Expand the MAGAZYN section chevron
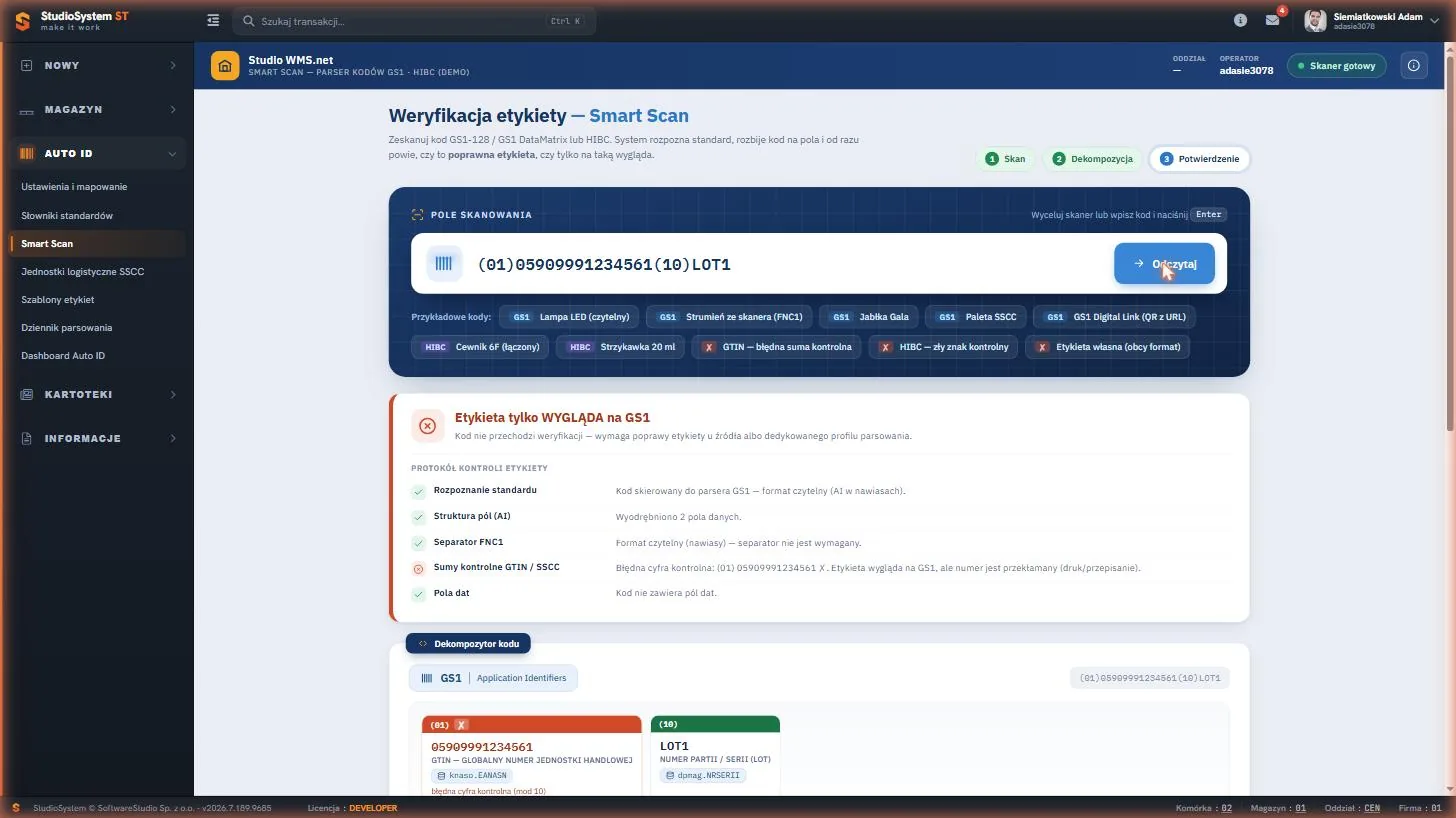This screenshot has height=818, width=1456. point(173,110)
